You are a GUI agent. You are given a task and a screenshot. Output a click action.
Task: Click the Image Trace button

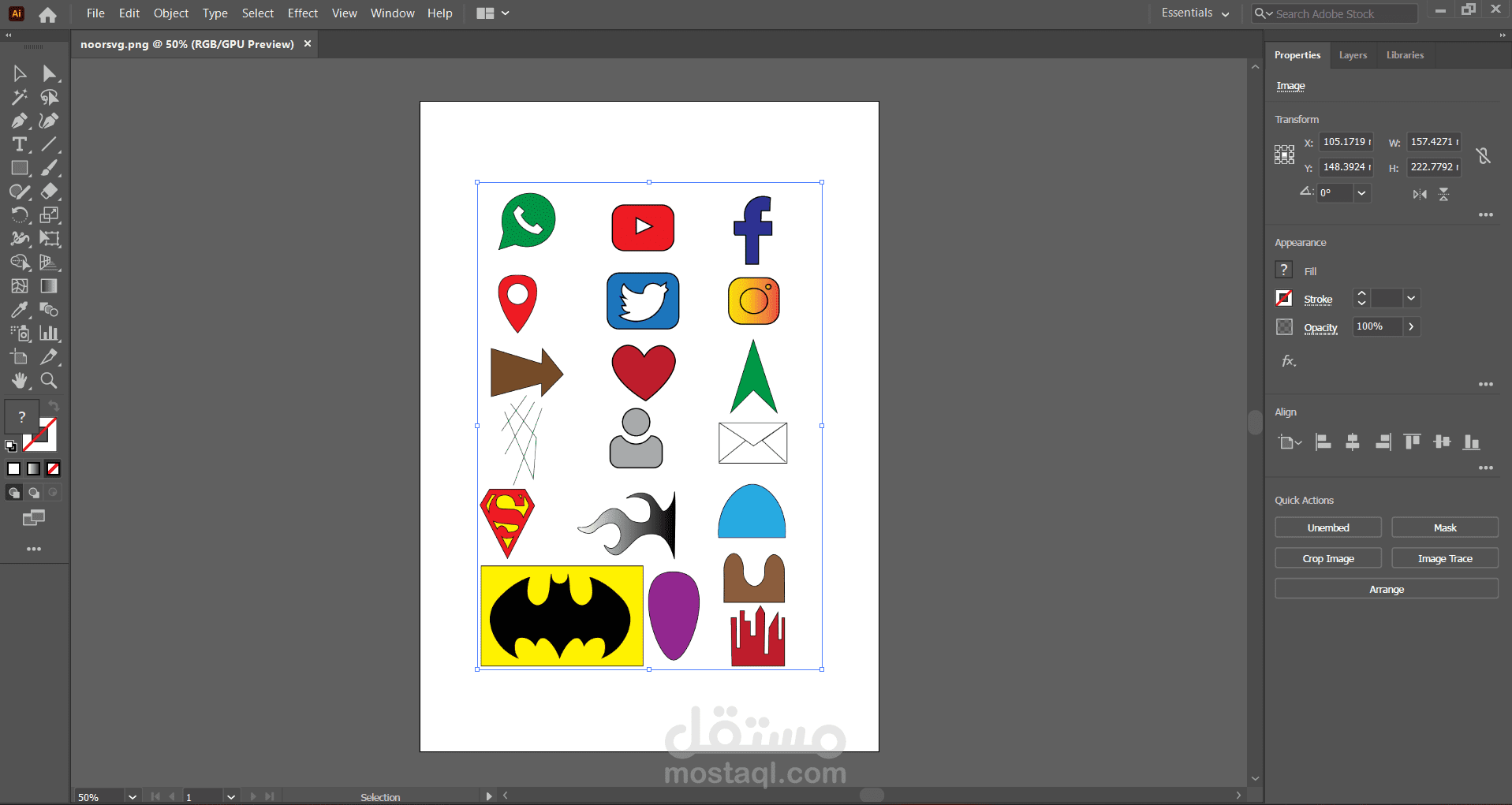(x=1445, y=558)
